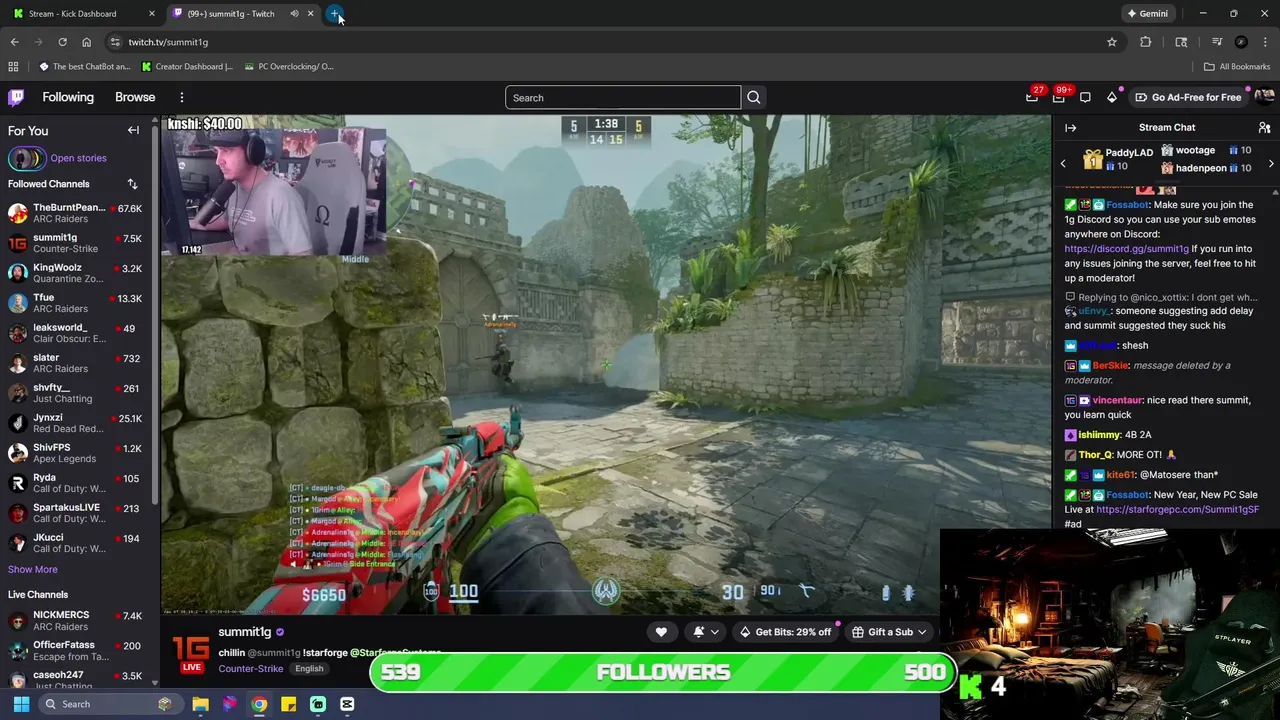
Task: Submit search with the magnifier button
Action: tap(754, 97)
